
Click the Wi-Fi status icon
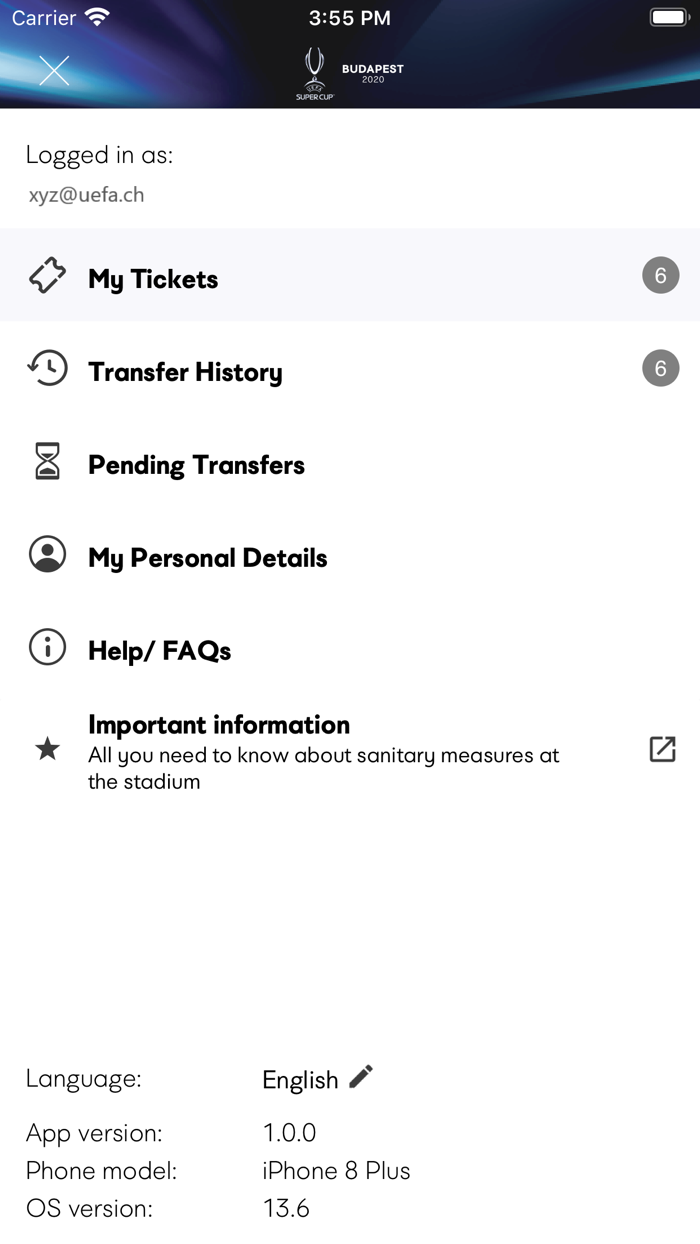(96, 15)
